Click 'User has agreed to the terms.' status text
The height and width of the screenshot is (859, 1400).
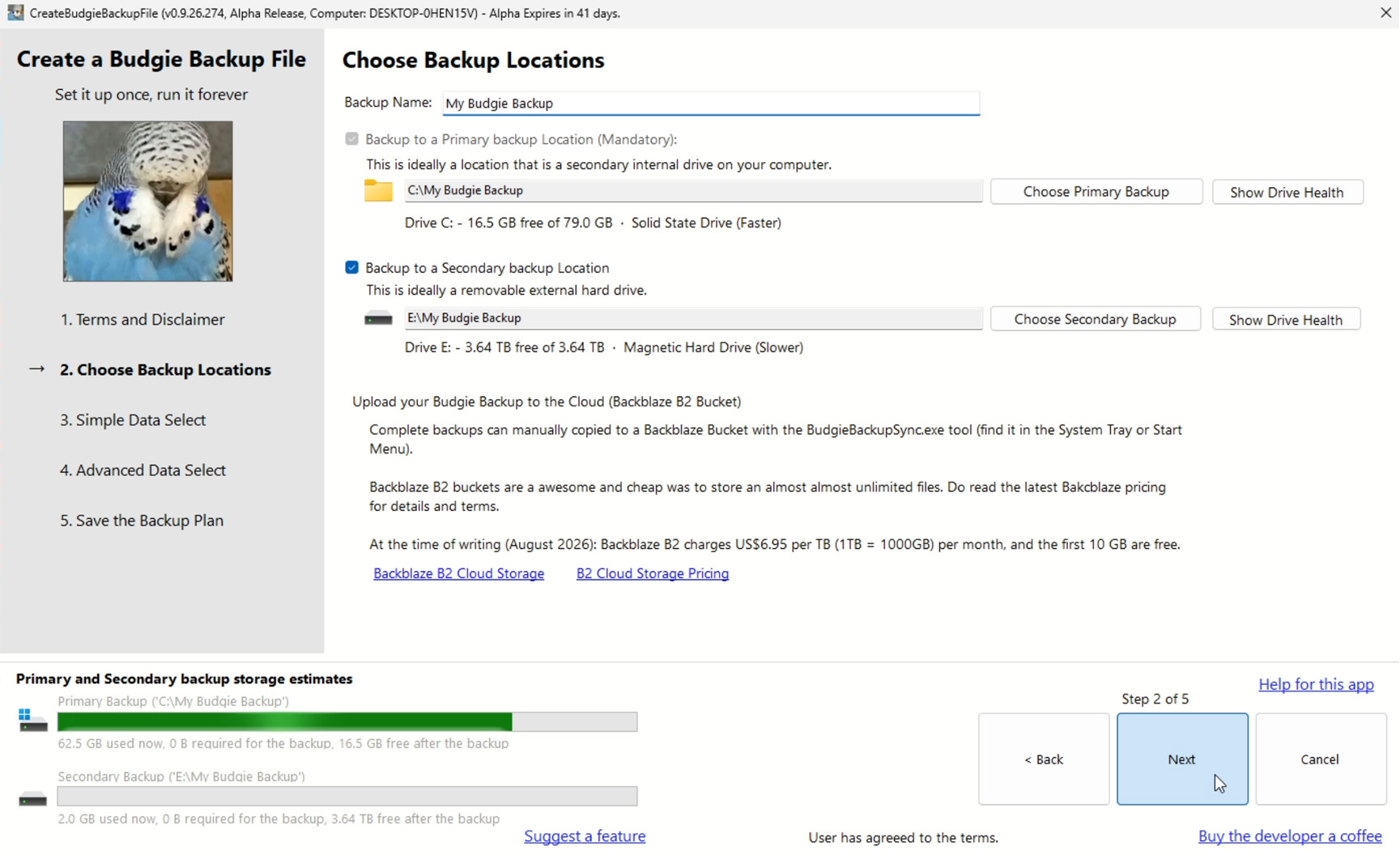click(903, 838)
